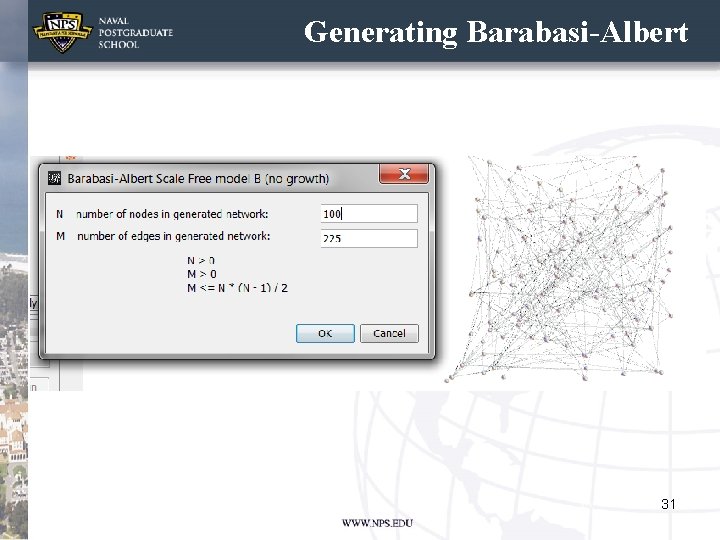Click the 'Generating Barabasi-Albert' slide title
The height and width of the screenshot is (540, 720).
click(496, 32)
